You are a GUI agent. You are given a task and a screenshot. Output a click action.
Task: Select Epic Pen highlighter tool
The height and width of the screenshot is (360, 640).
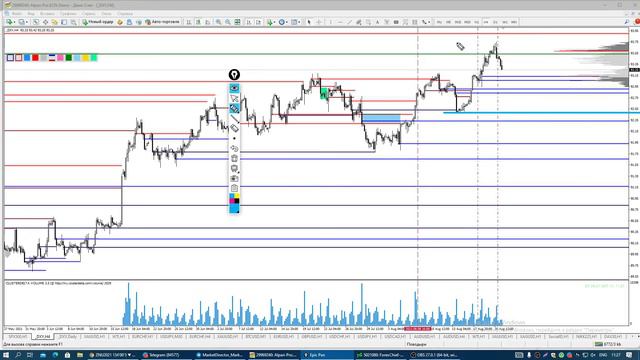234,108
